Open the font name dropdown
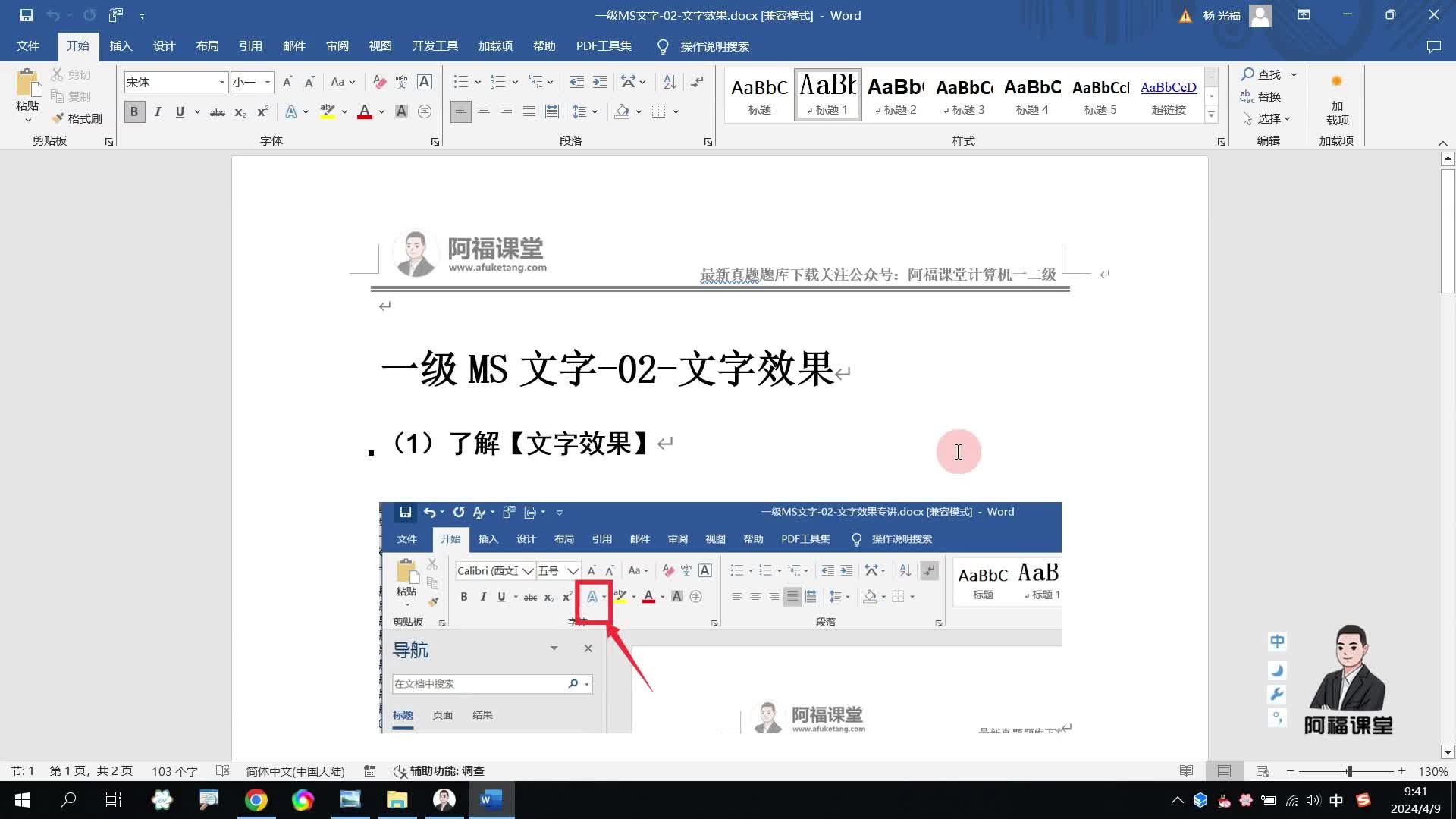This screenshot has width=1456, height=819. coord(221,82)
